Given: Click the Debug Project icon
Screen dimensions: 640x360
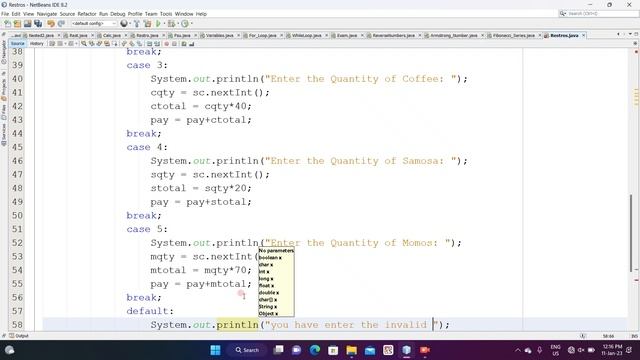Looking at the screenshot, I should tap(171, 24).
